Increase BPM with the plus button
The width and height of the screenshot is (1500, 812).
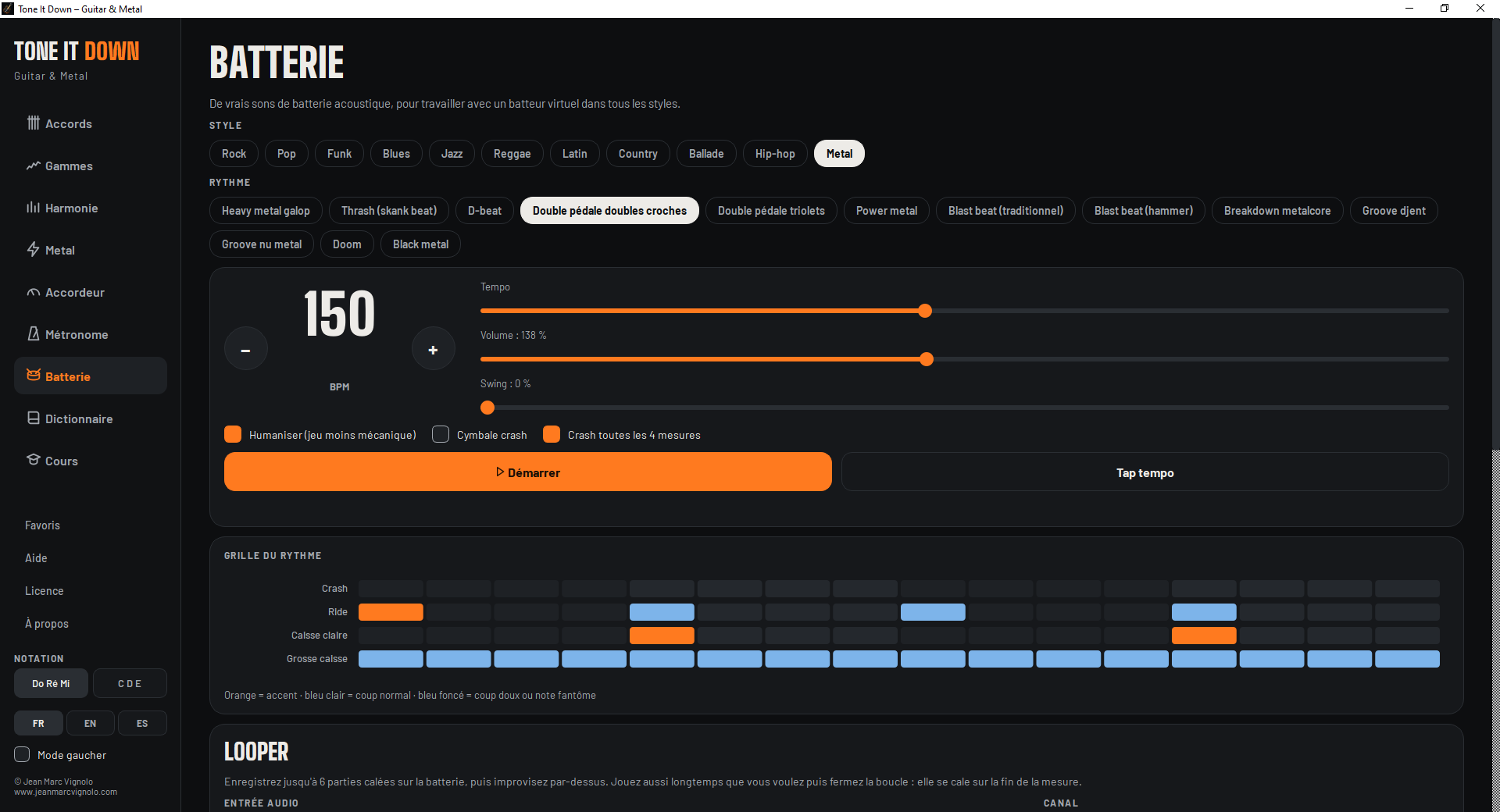coord(434,349)
